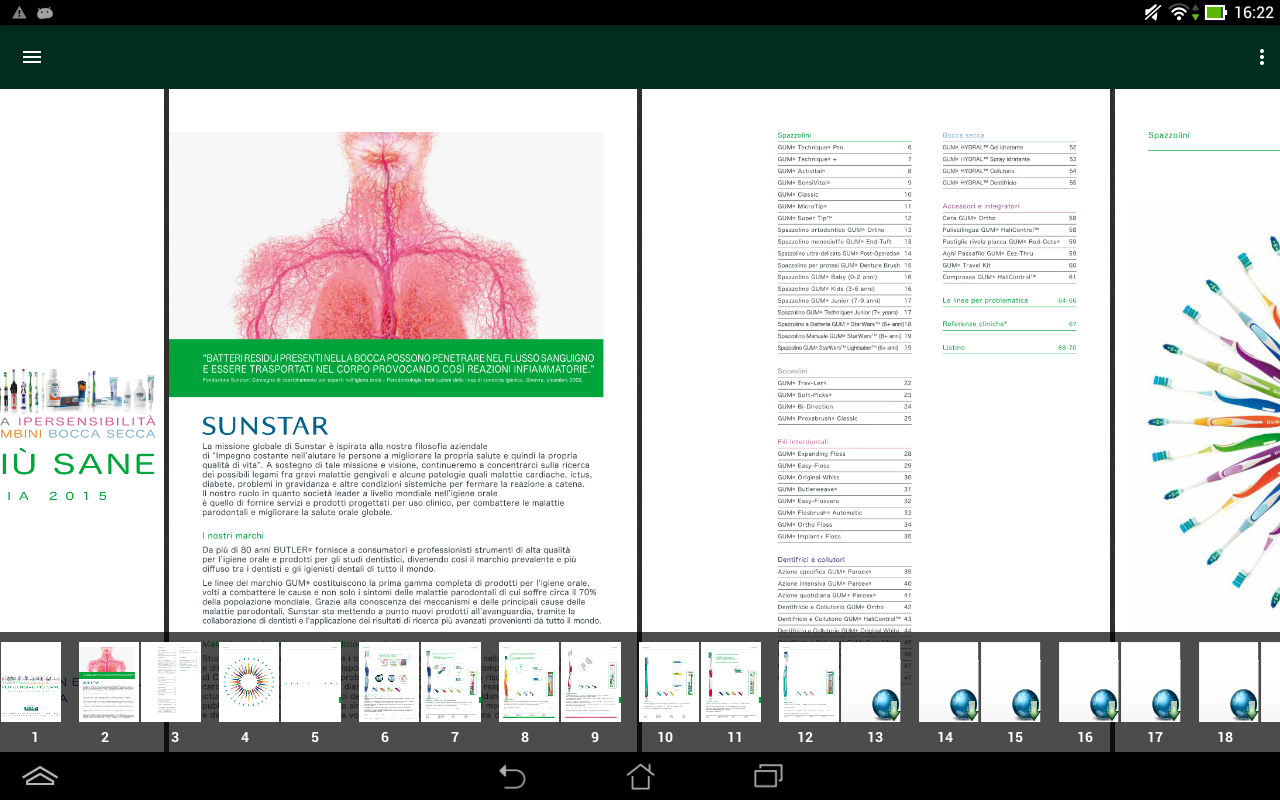
Task: Click the 'Listino' index entry
Action: [x=1009, y=348]
